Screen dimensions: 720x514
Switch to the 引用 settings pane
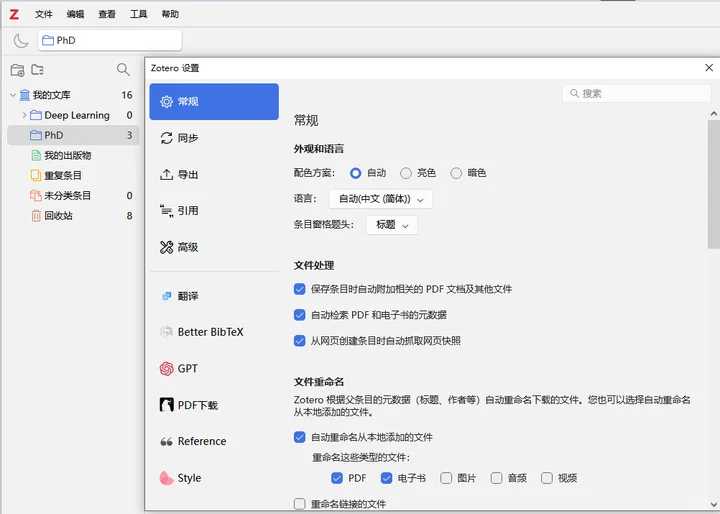[x=214, y=210]
